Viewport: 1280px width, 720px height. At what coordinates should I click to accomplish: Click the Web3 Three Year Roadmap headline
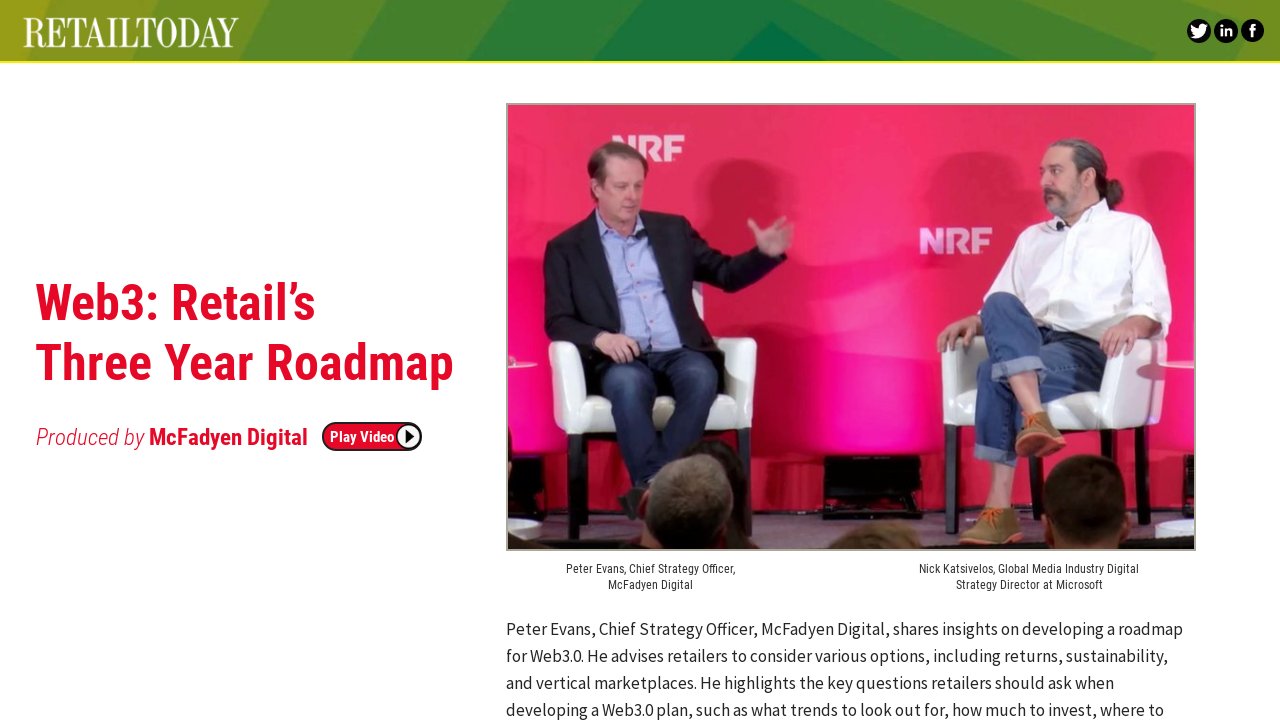244,333
